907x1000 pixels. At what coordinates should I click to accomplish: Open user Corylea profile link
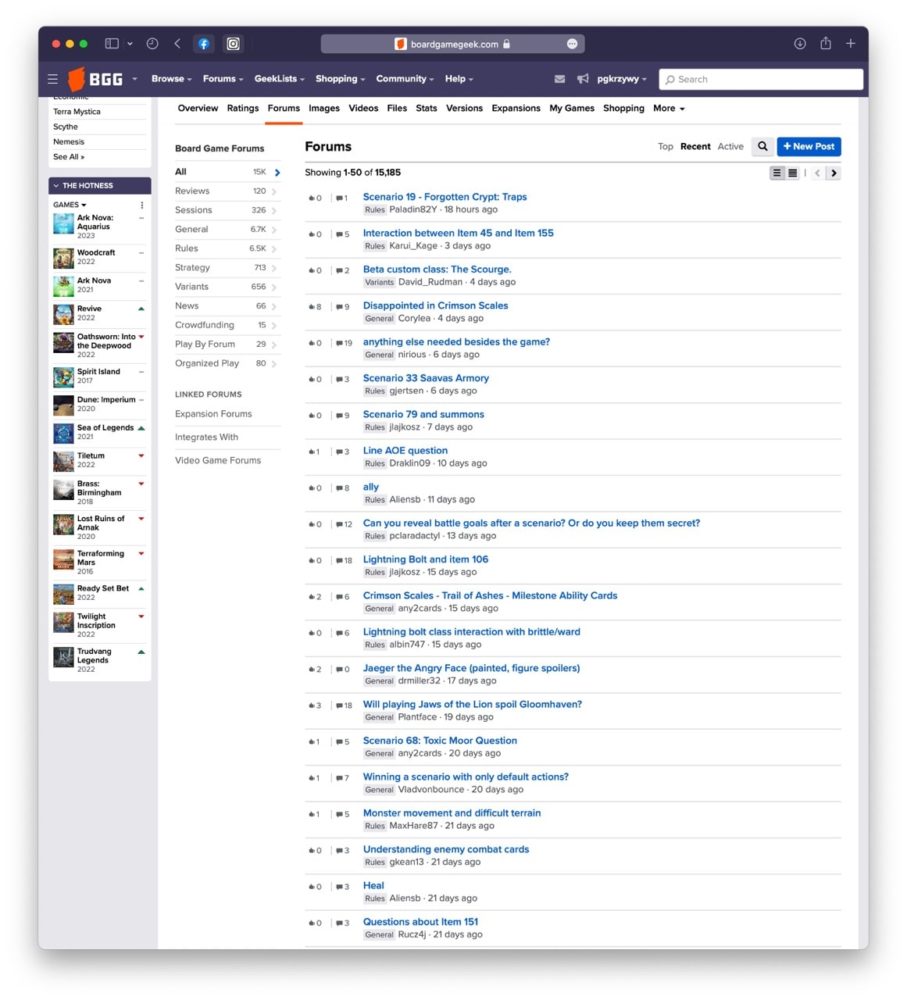(x=414, y=318)
